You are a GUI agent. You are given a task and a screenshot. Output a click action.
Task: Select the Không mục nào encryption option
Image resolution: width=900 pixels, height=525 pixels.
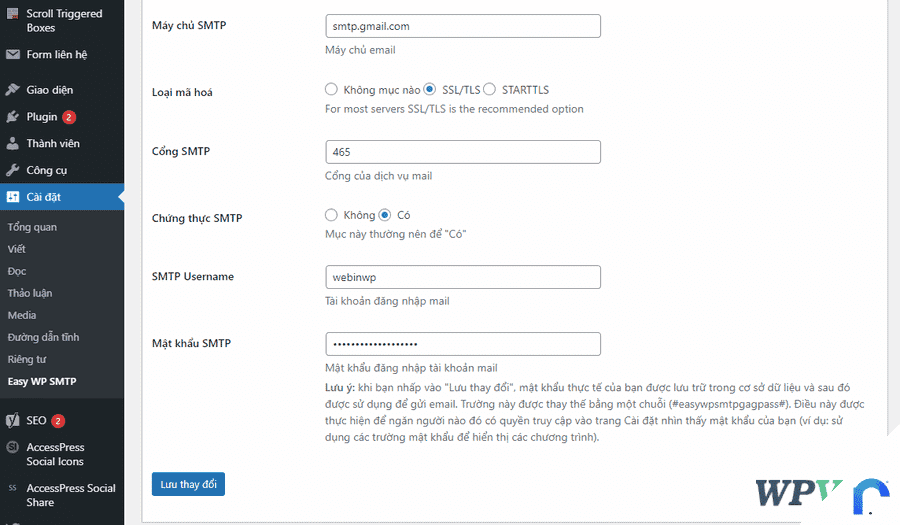331,90
